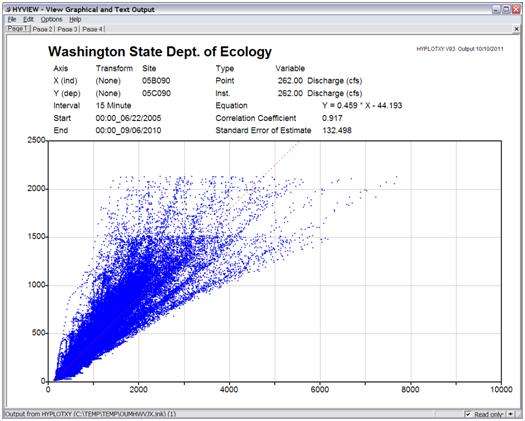
Task: Click the HYVIEW app icon in the title bar
Action: (8, 10)
